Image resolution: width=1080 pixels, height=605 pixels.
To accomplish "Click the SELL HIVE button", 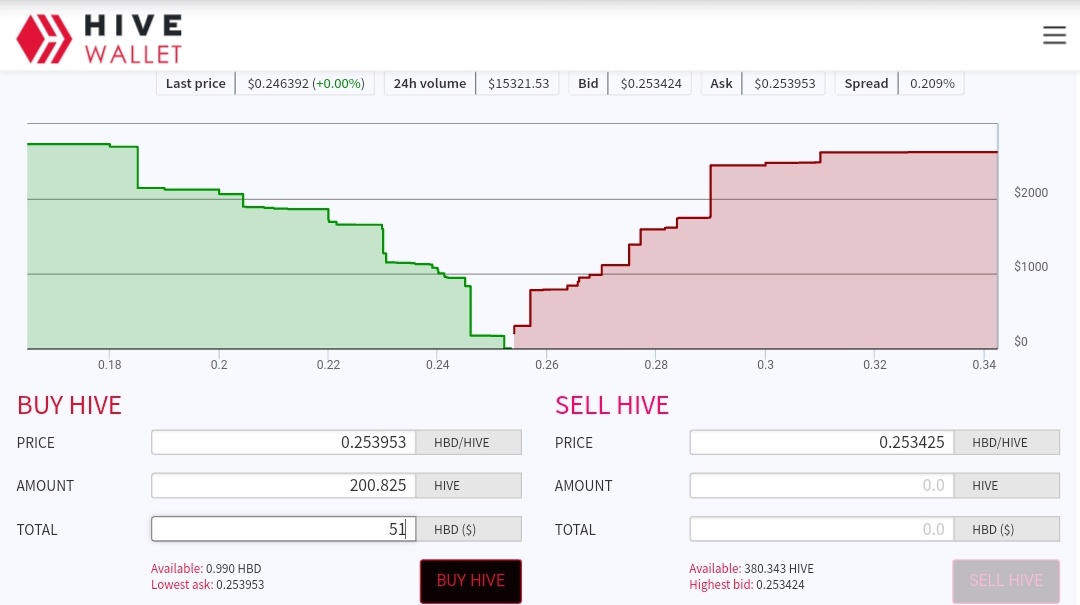I will (x=1006, y=581).
